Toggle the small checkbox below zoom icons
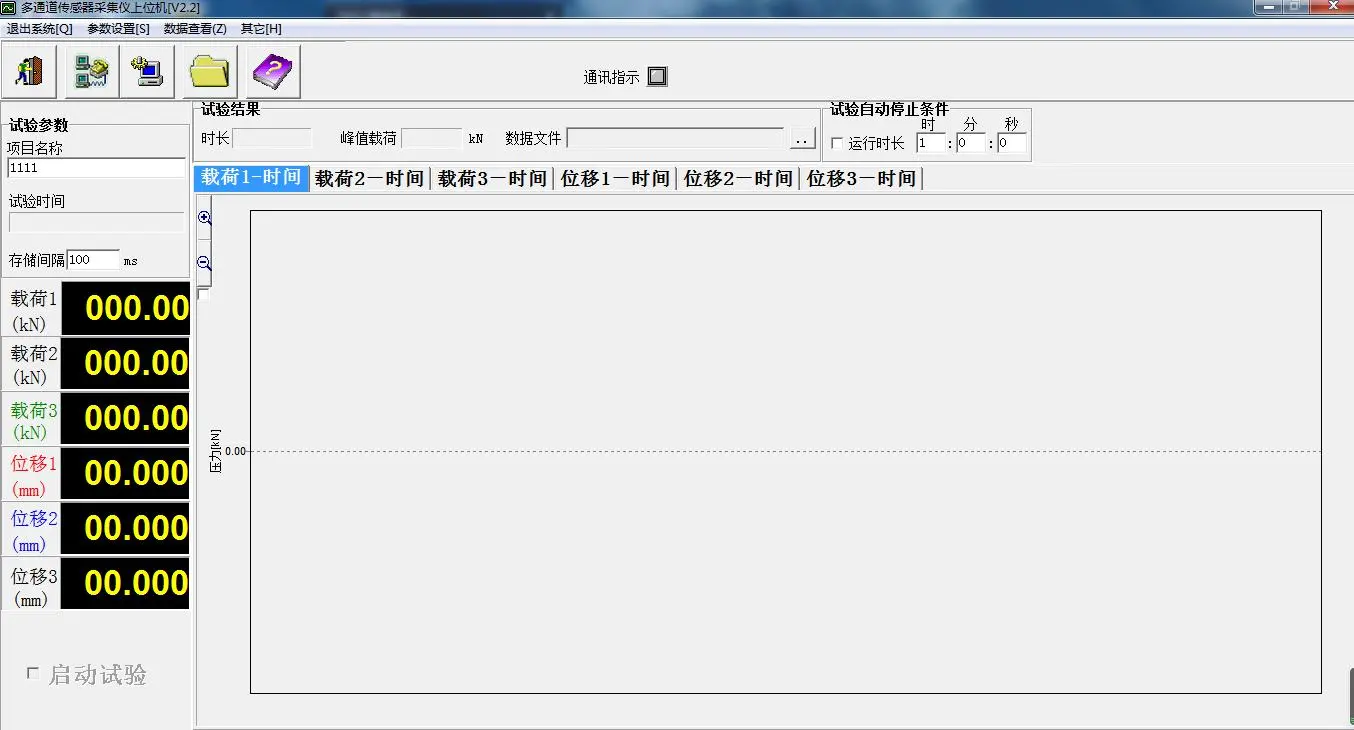1354x730 pixels. [x=204, y=295]
